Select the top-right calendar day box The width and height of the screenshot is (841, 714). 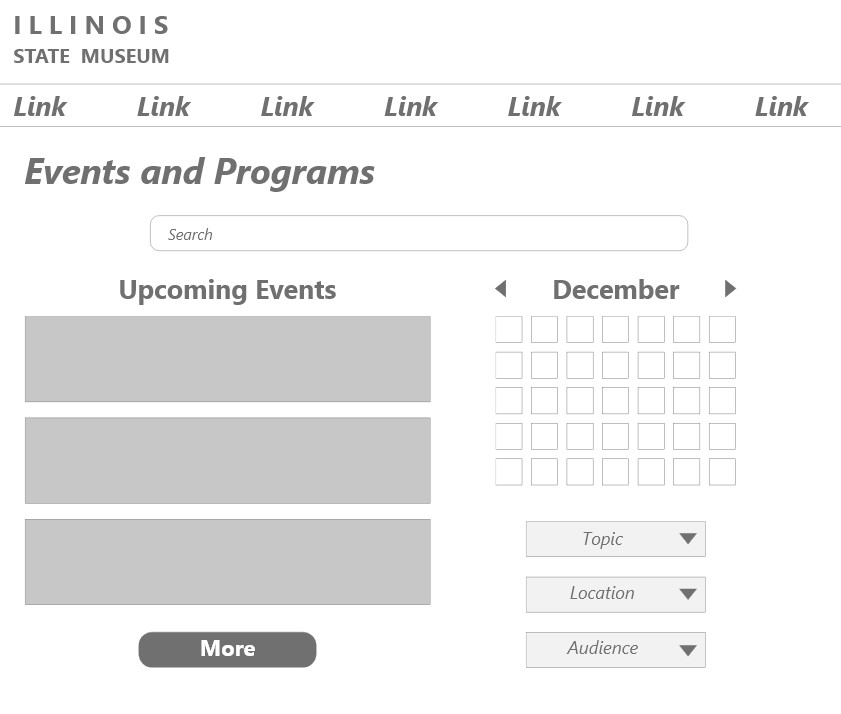[x=722, y=329]
